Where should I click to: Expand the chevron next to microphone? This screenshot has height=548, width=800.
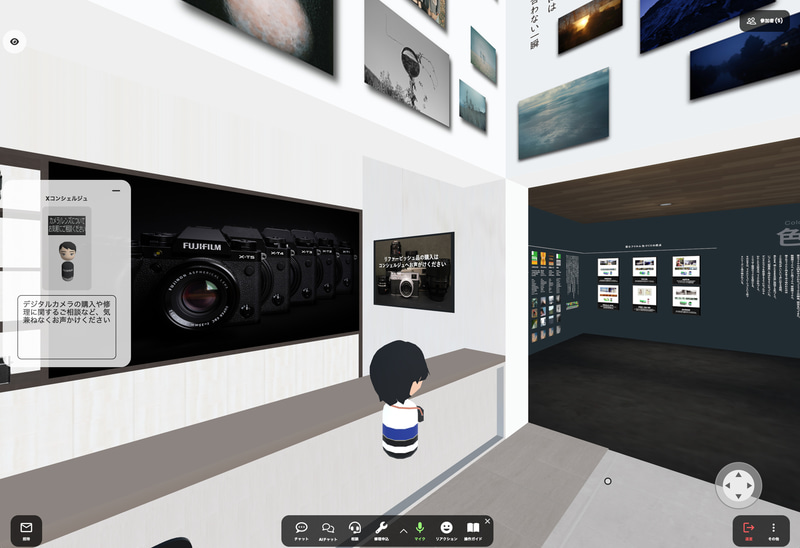coord(404,531)
